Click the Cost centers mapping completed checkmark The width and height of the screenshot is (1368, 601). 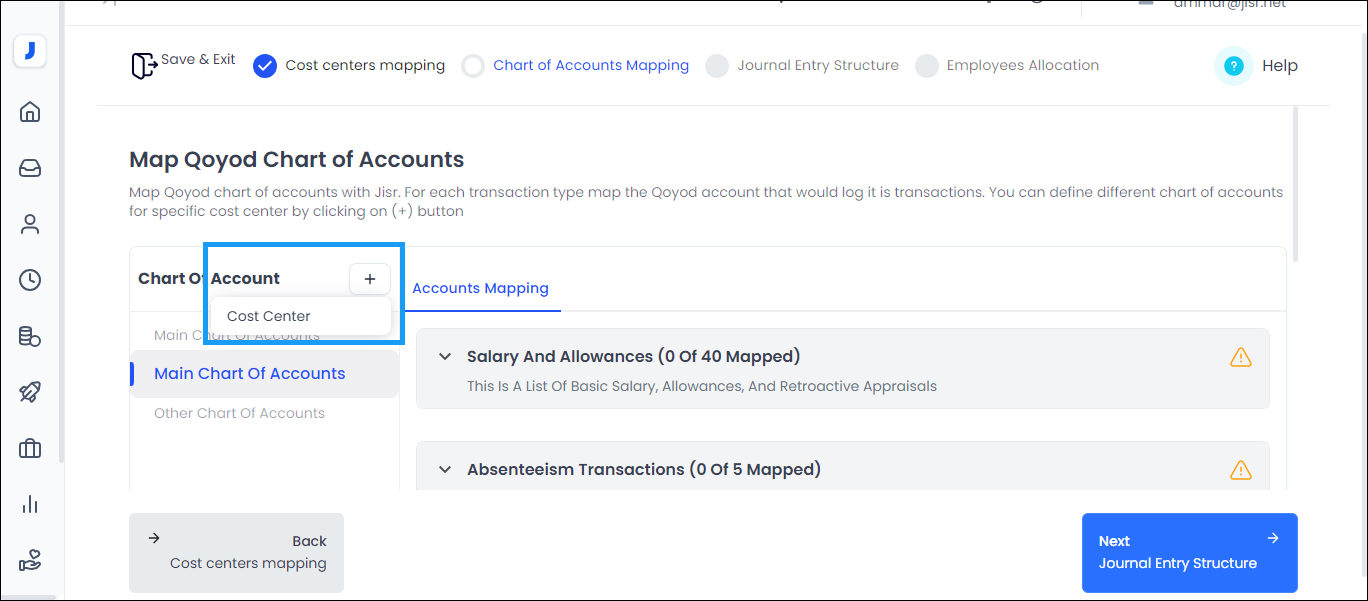[x=264, y=65]
